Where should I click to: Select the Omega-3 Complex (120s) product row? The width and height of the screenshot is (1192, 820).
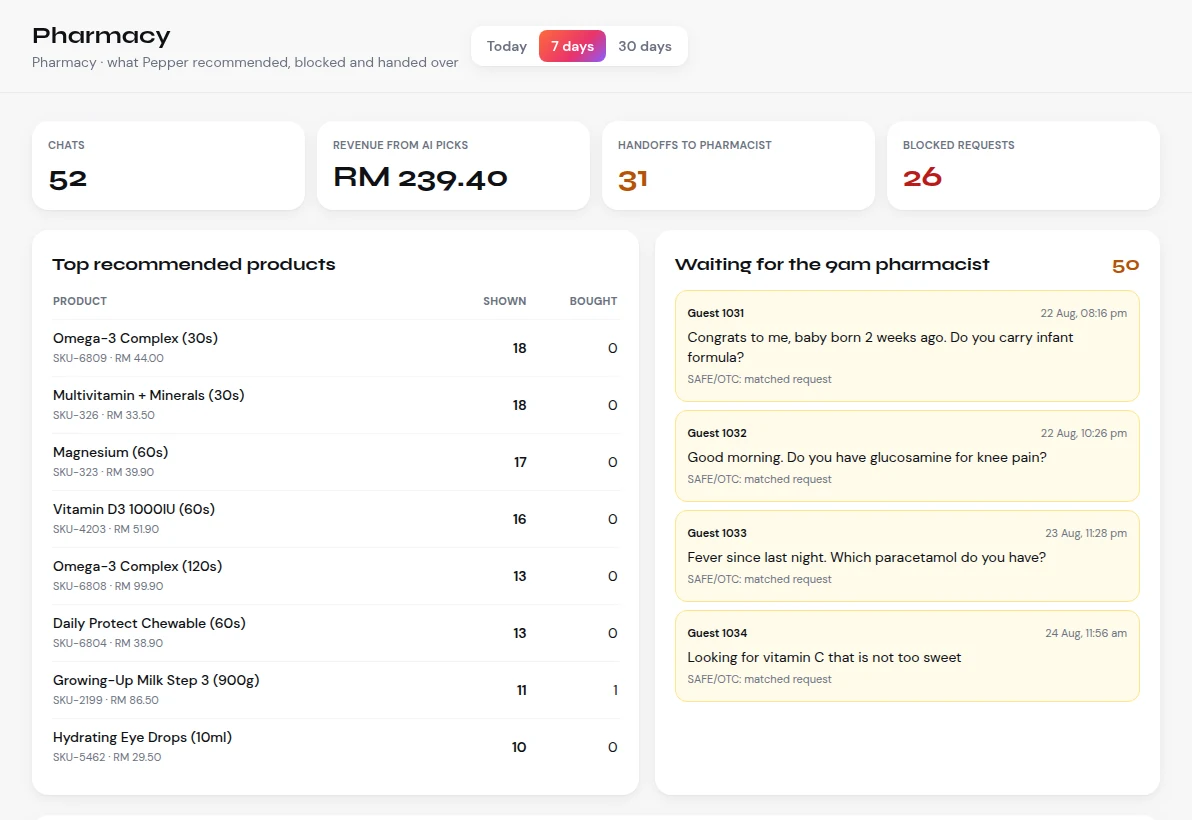(x=335, y=576)
